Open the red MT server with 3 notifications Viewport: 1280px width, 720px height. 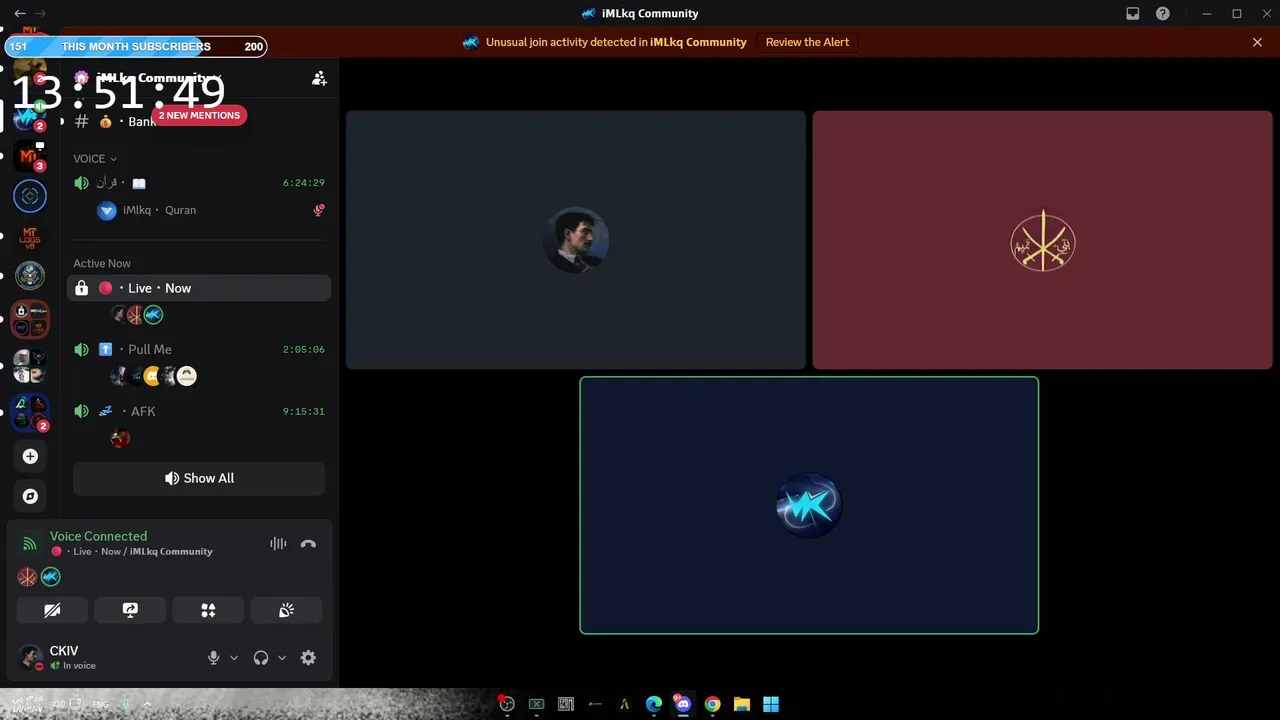(30, 156)
